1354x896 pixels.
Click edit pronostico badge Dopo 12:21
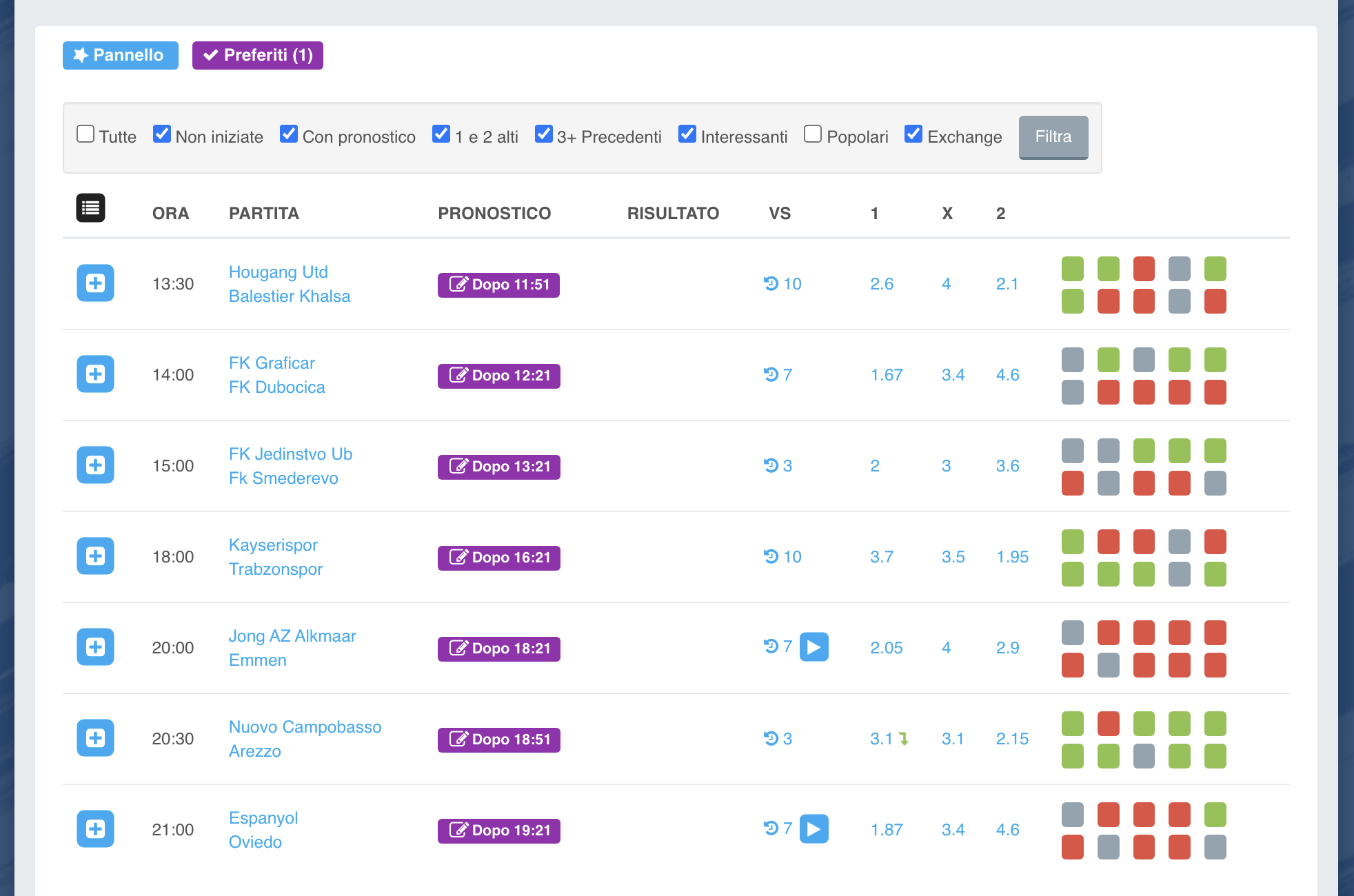tap(498, 376)
